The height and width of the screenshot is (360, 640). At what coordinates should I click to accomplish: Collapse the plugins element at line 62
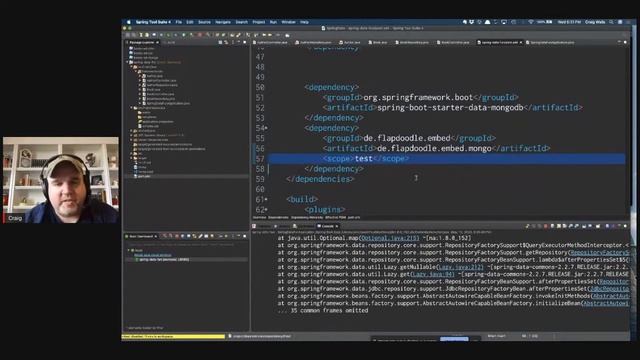[x=267, y=210]
